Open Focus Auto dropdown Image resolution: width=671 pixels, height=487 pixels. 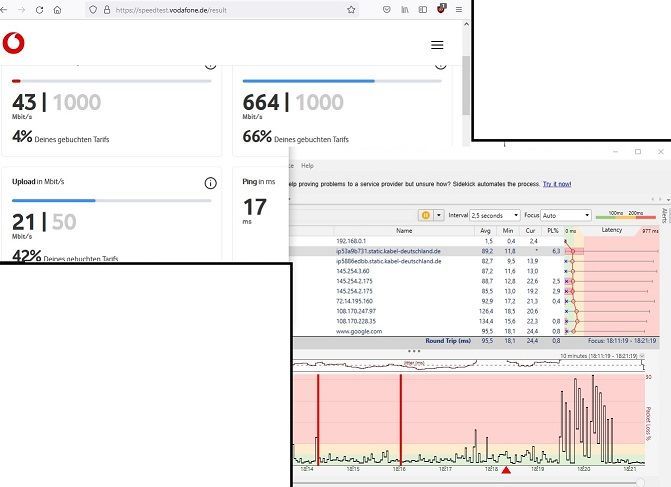566,215
